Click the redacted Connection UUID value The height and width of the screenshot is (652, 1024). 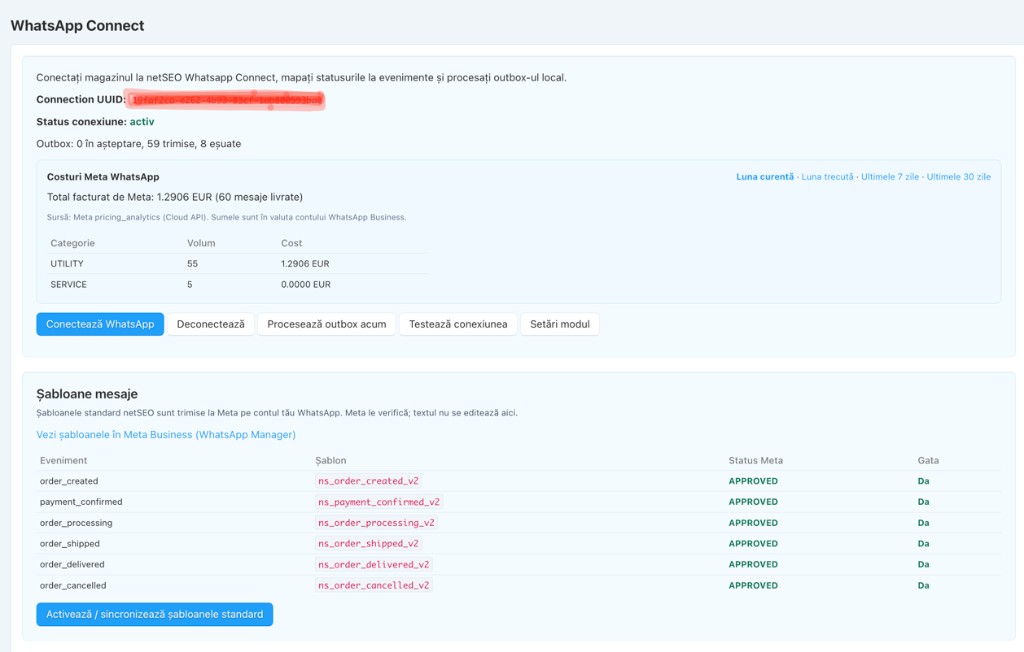(226, 100)
